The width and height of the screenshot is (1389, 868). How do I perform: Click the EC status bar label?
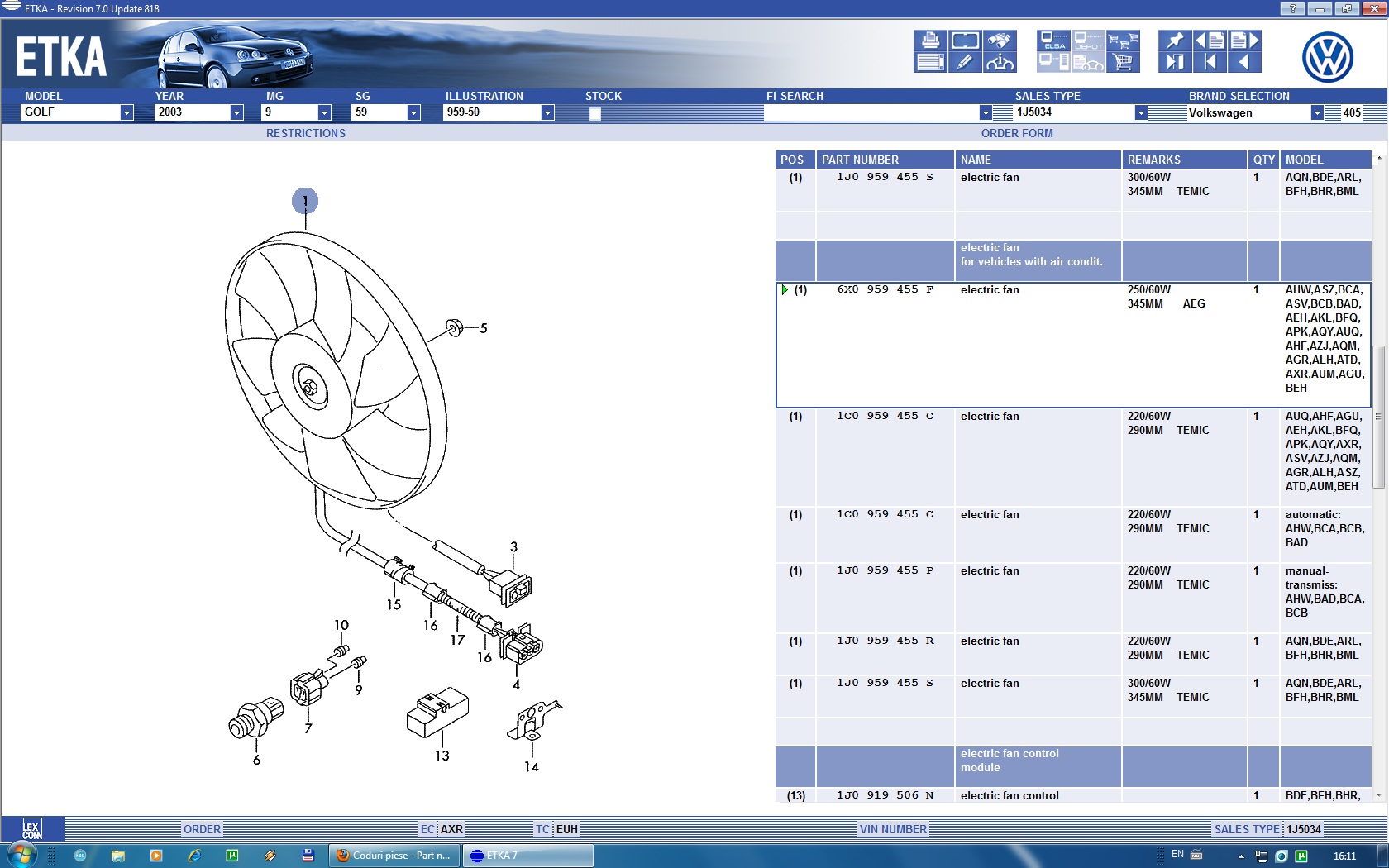click(x=427, y=829)
